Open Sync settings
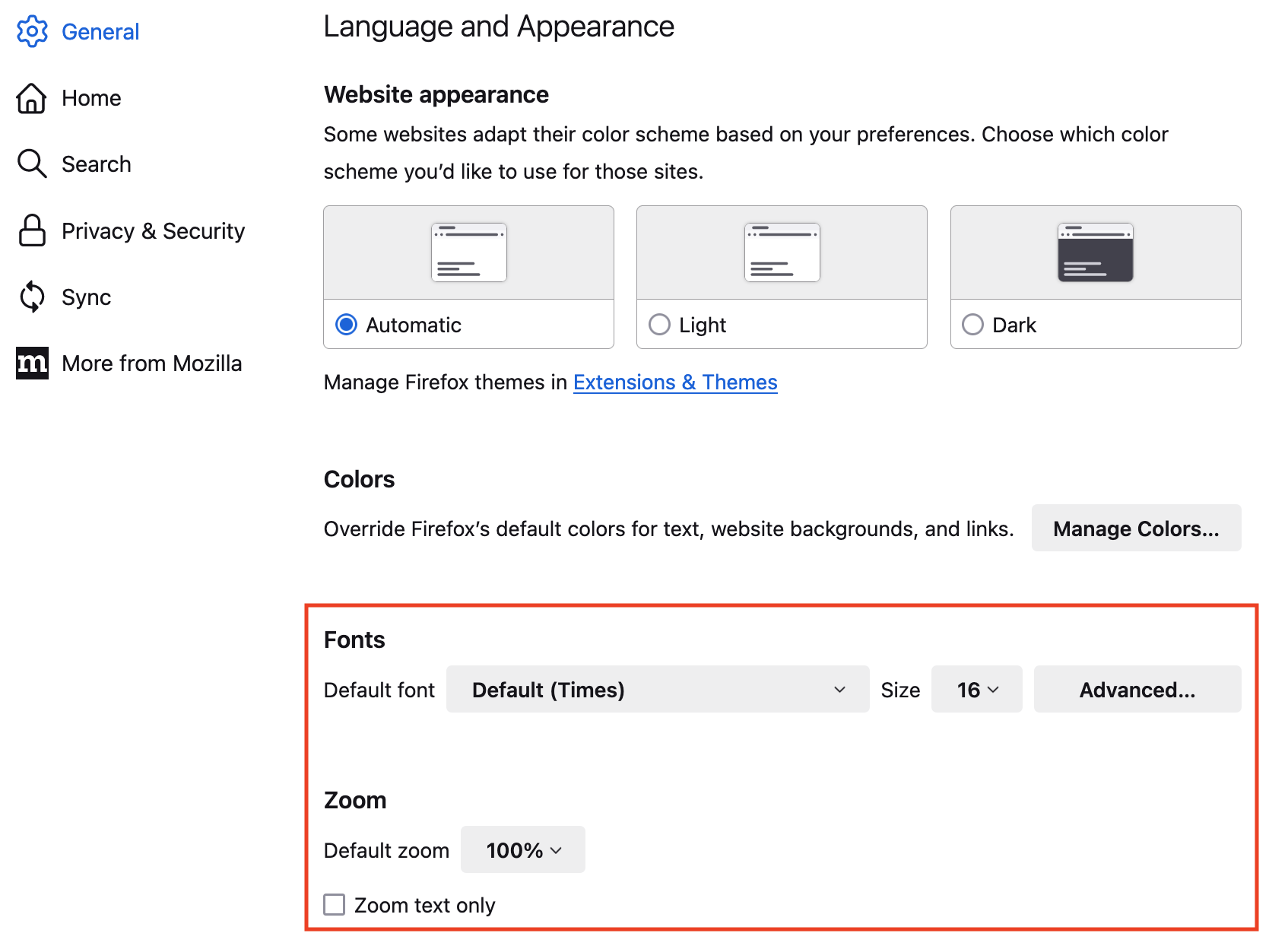Screen dimensions: 1288x946 (x=87, y=297)
